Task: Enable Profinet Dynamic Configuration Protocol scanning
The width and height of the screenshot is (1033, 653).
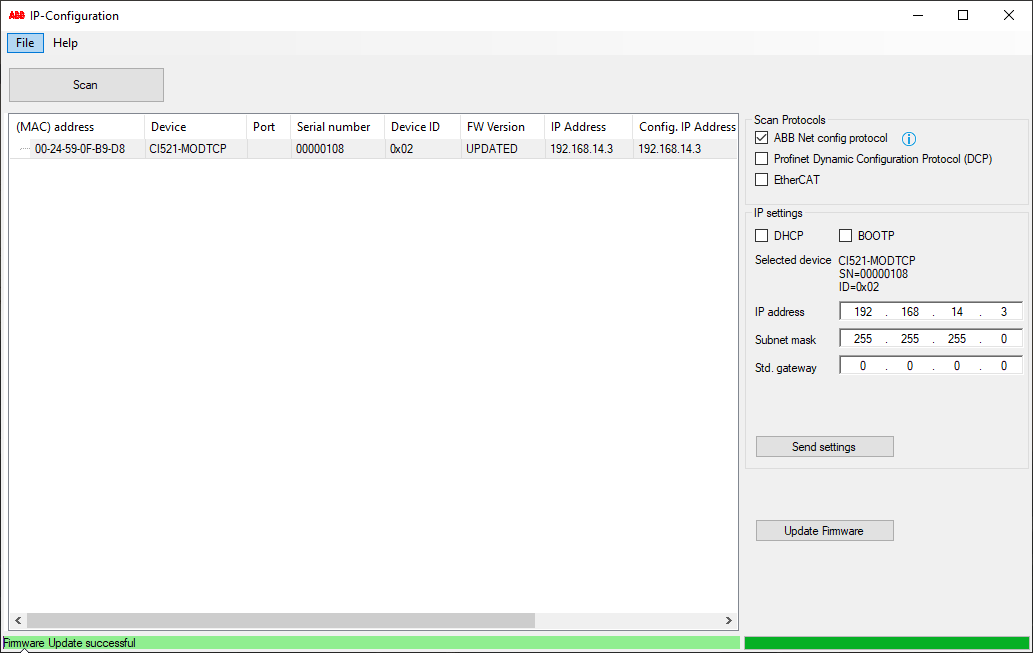Action: 761,158
